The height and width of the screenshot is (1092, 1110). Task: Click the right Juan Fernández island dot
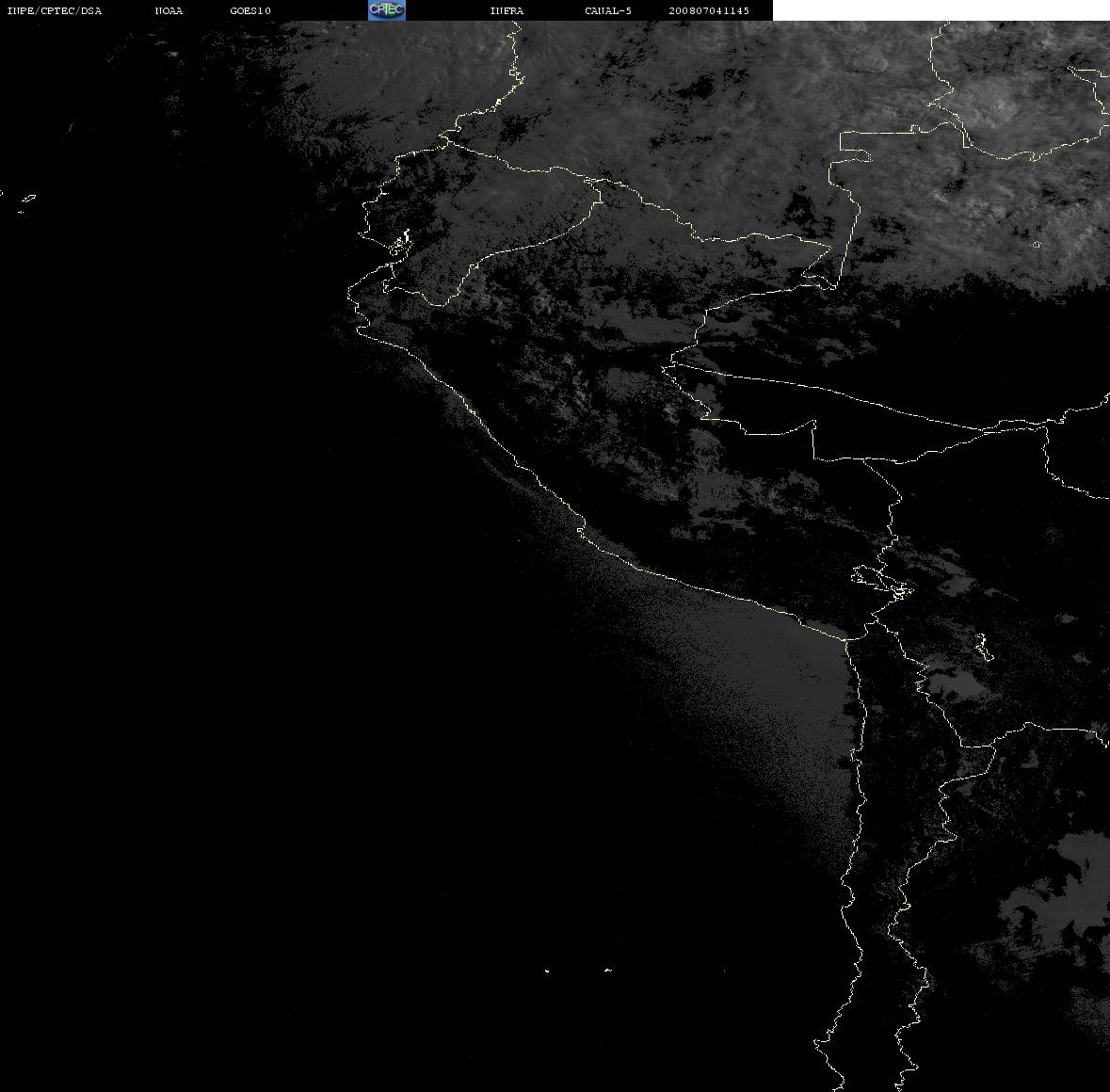(x=608, y=970)
